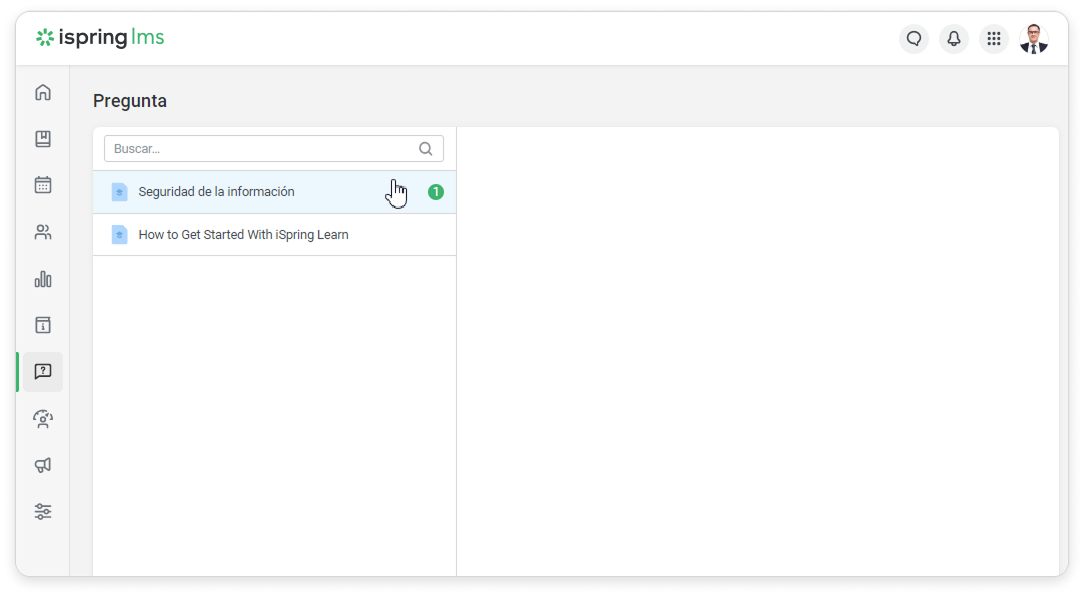Click the Buscar search field

point(260,149)
